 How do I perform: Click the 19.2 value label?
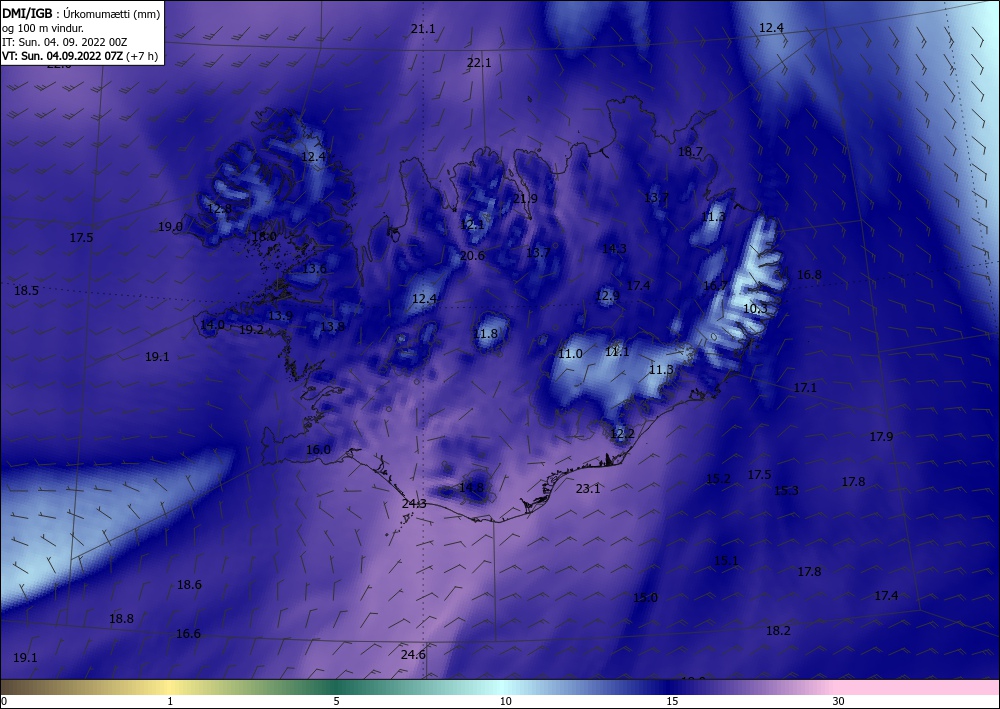point(251,330)
